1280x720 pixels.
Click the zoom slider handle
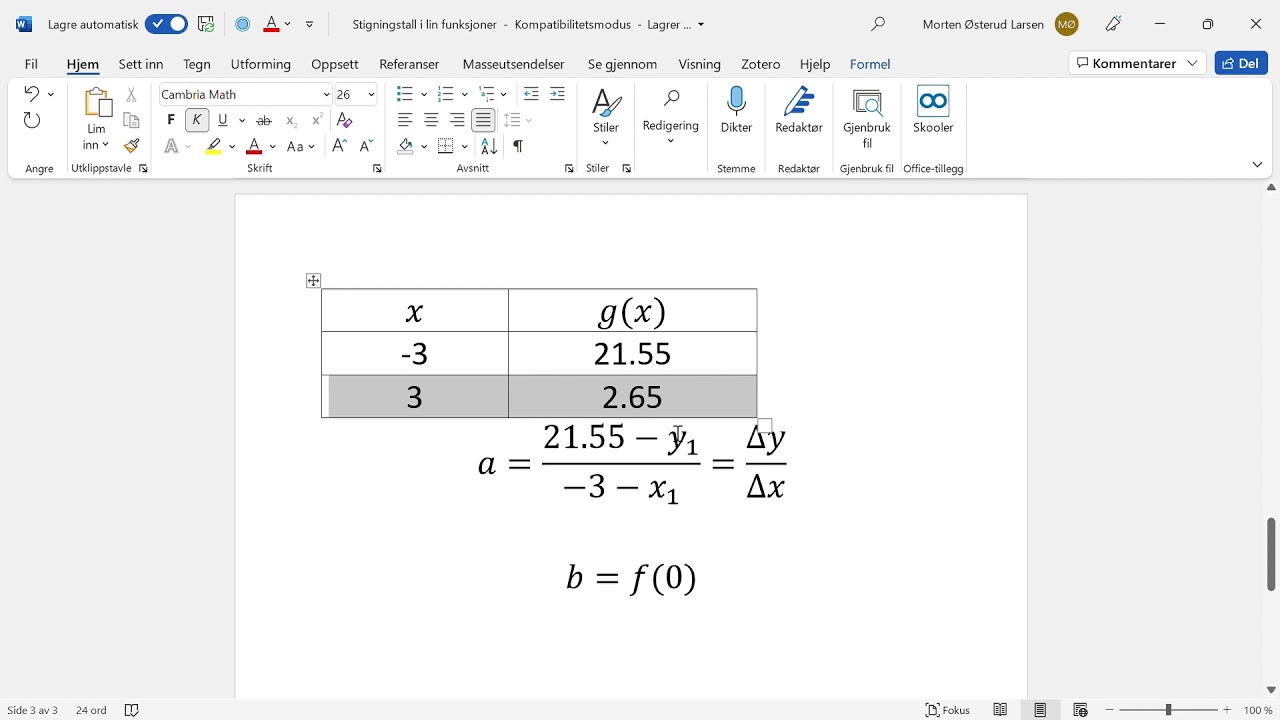1168,710
